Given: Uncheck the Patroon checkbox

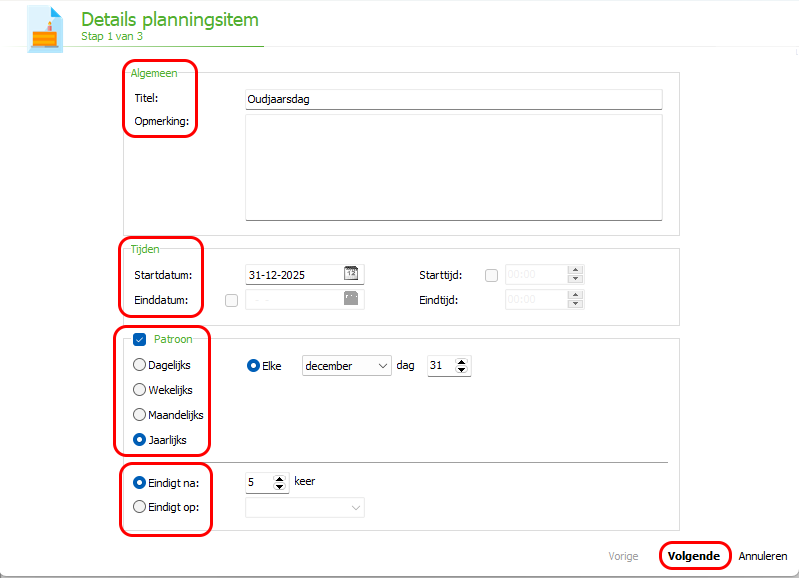Looking at the screenshot, I should [x=139, y=339].
